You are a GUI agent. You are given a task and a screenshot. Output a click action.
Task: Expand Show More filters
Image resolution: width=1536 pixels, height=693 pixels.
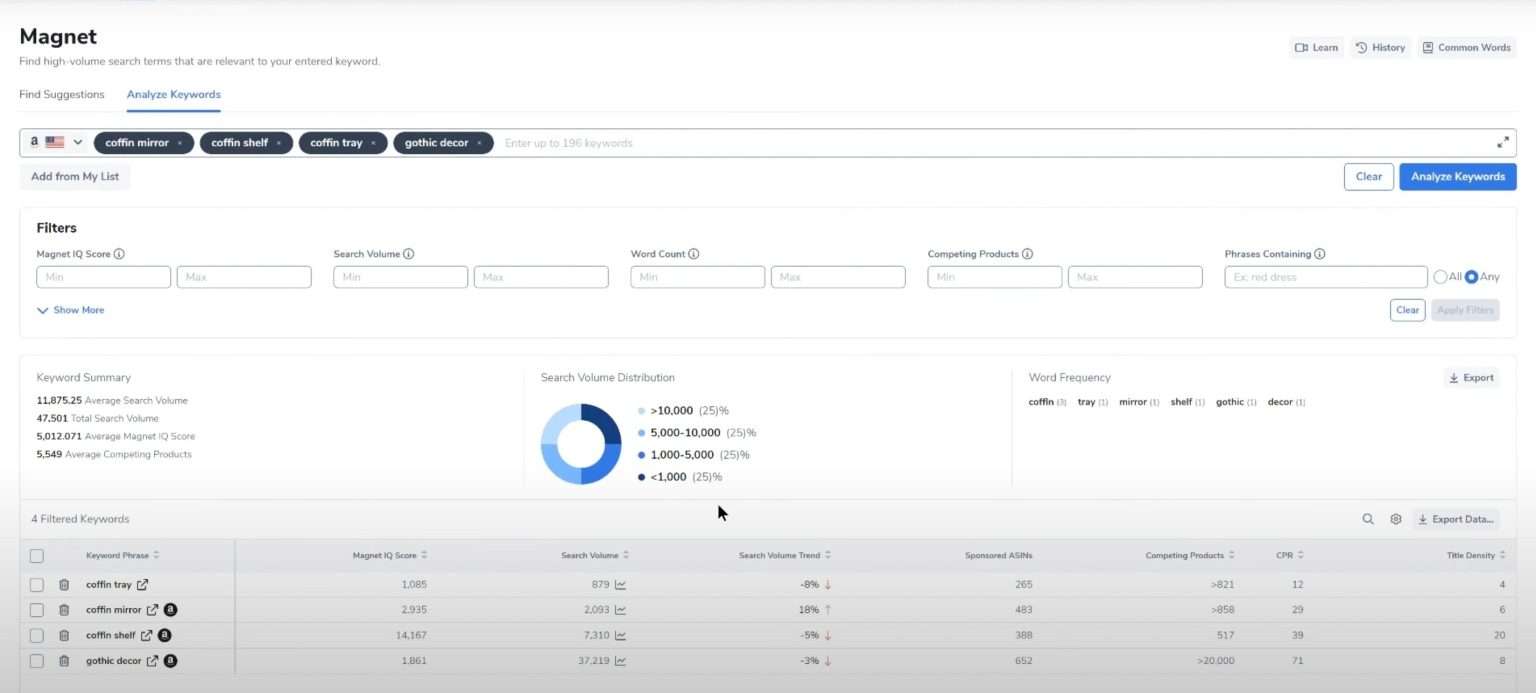(70, 310)
